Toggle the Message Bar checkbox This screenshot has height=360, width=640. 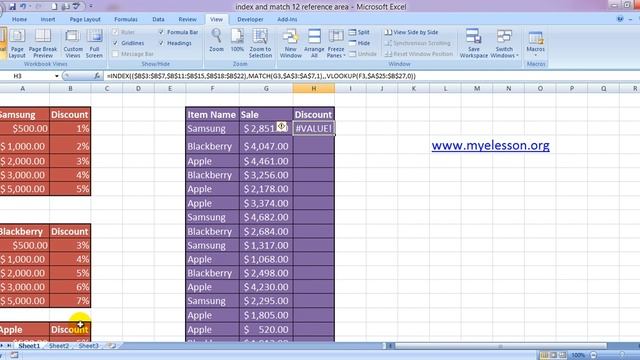click(116, 54)
